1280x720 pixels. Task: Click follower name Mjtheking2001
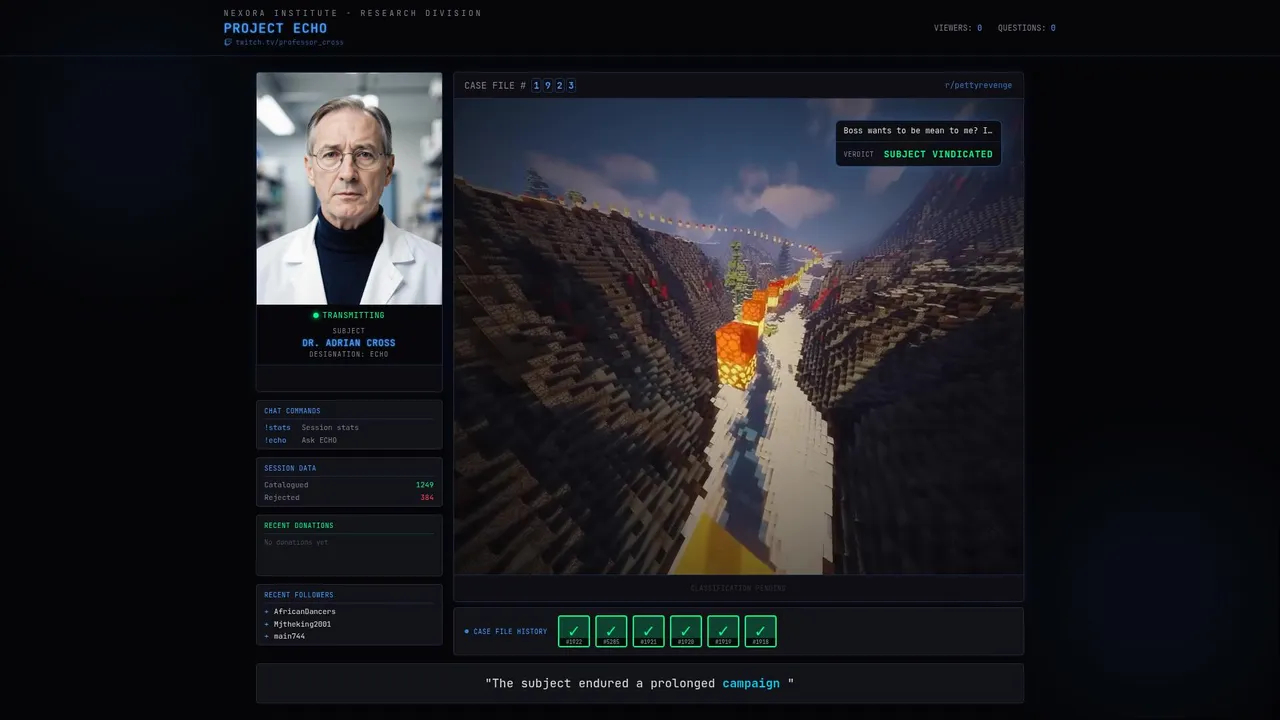click(x=302, y=624)
